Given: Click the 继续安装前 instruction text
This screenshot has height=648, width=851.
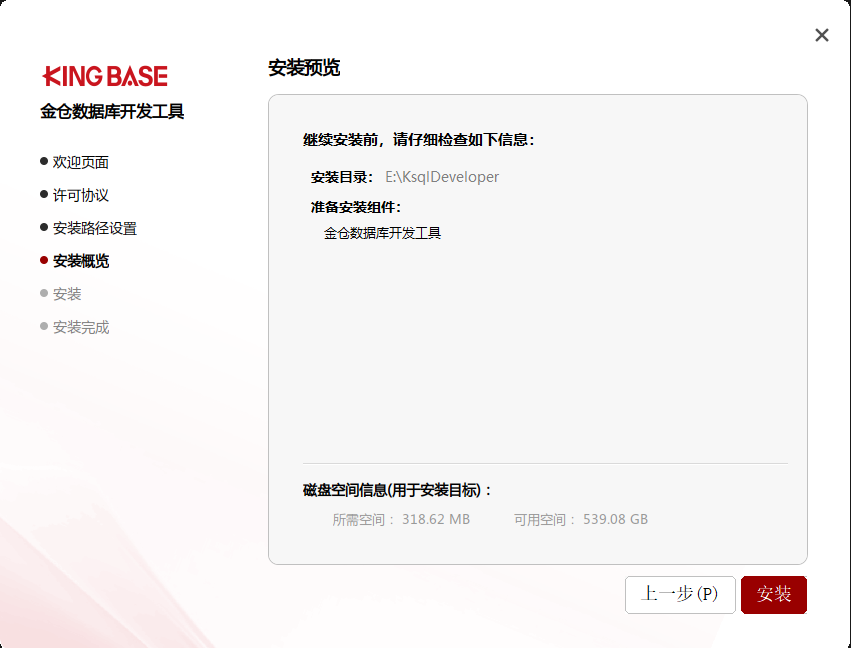Looking at the screenshot, I should point(419,140).
